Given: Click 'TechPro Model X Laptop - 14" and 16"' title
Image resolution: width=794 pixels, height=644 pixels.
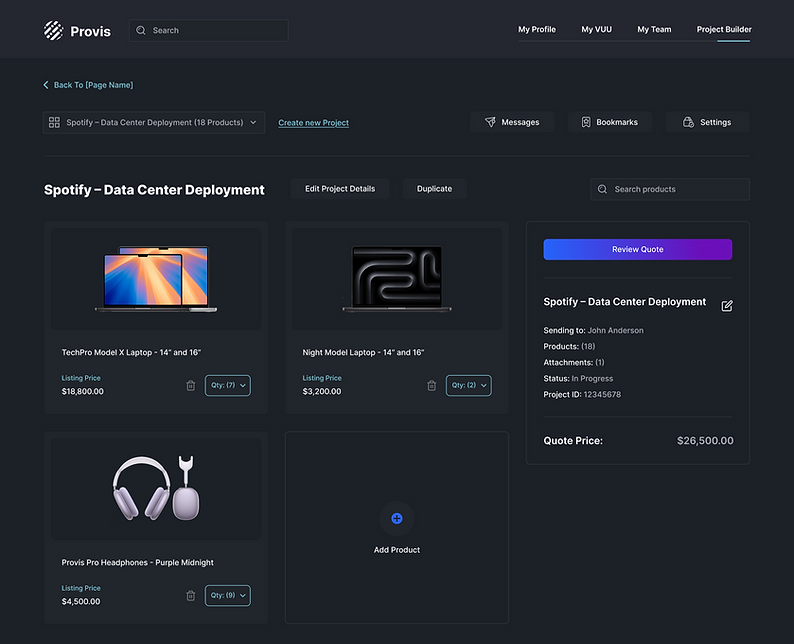Looking at the screenshot, I should [131, 352].
